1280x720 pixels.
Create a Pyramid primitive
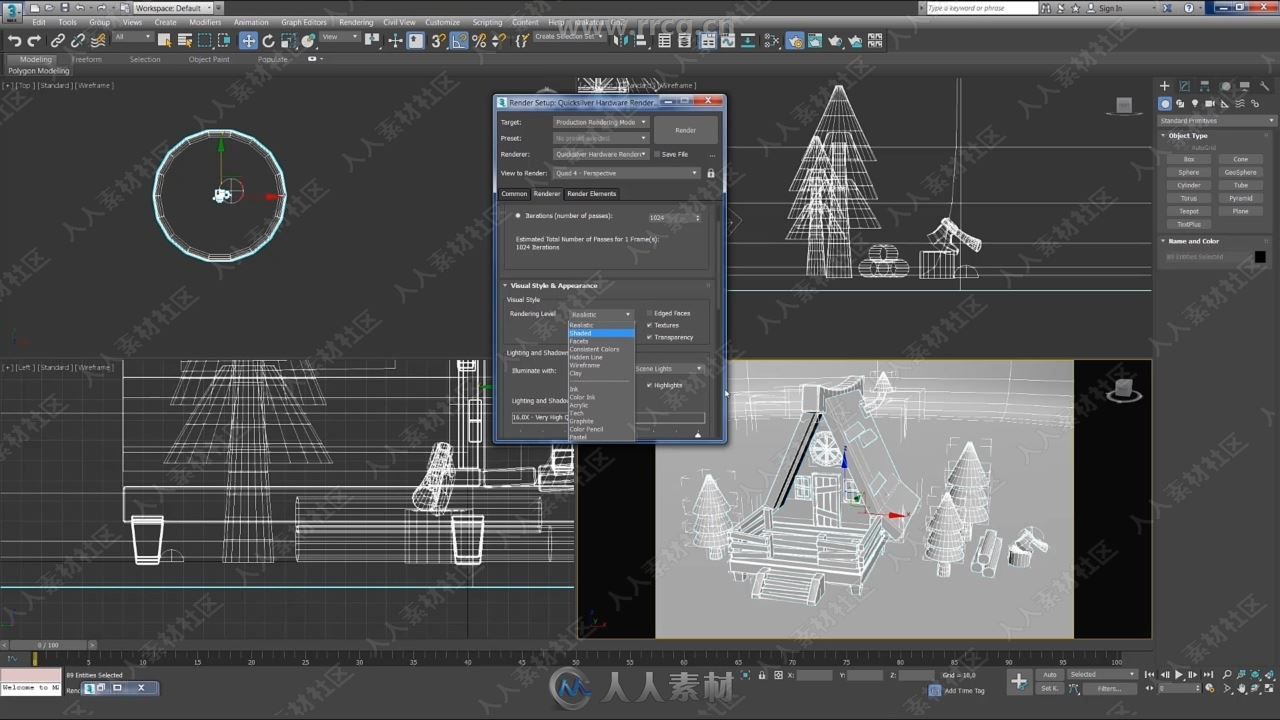click(1240, 198)
